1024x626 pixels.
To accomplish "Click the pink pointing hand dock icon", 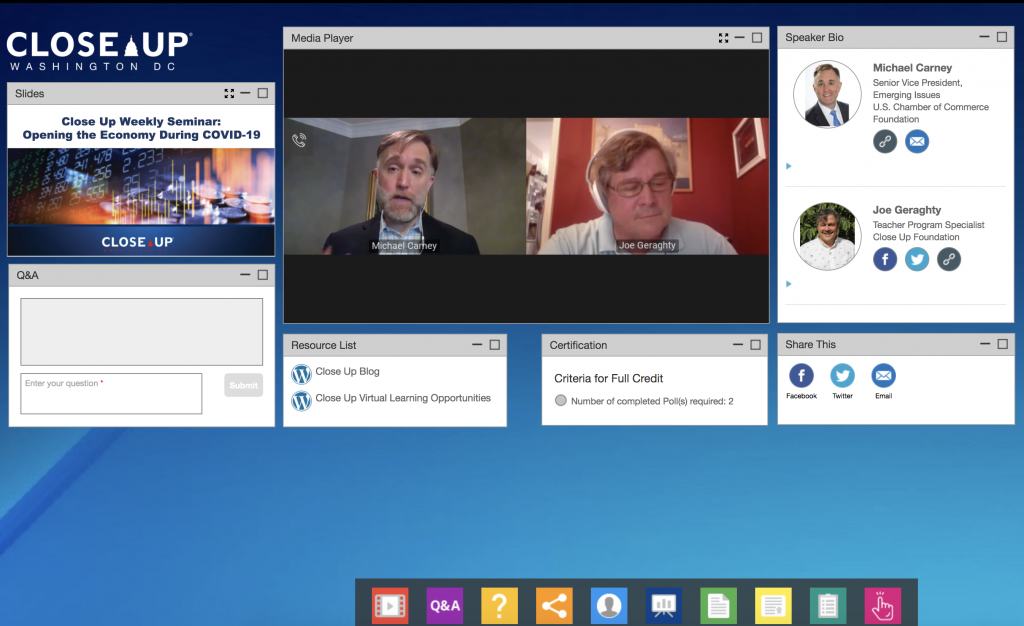I will [x=882, y=605].
